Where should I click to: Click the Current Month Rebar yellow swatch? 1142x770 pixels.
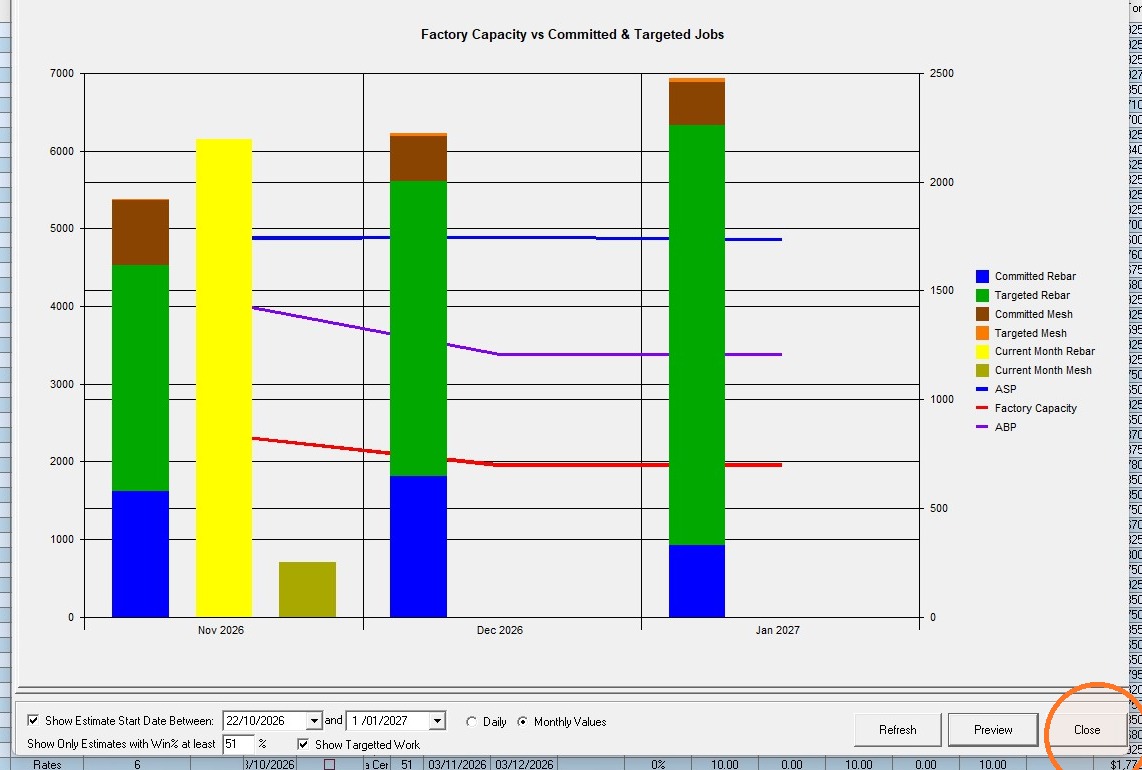(x=982, y=351)
